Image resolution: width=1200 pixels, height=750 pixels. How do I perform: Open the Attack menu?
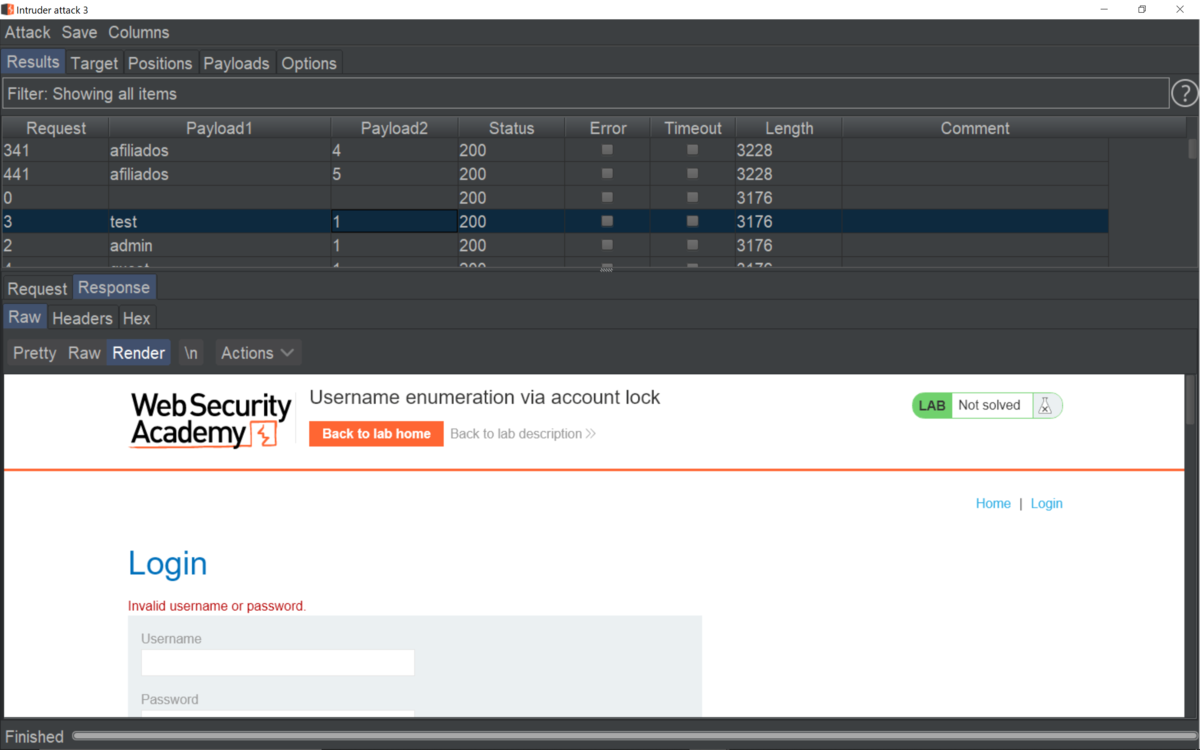(28, 32)
